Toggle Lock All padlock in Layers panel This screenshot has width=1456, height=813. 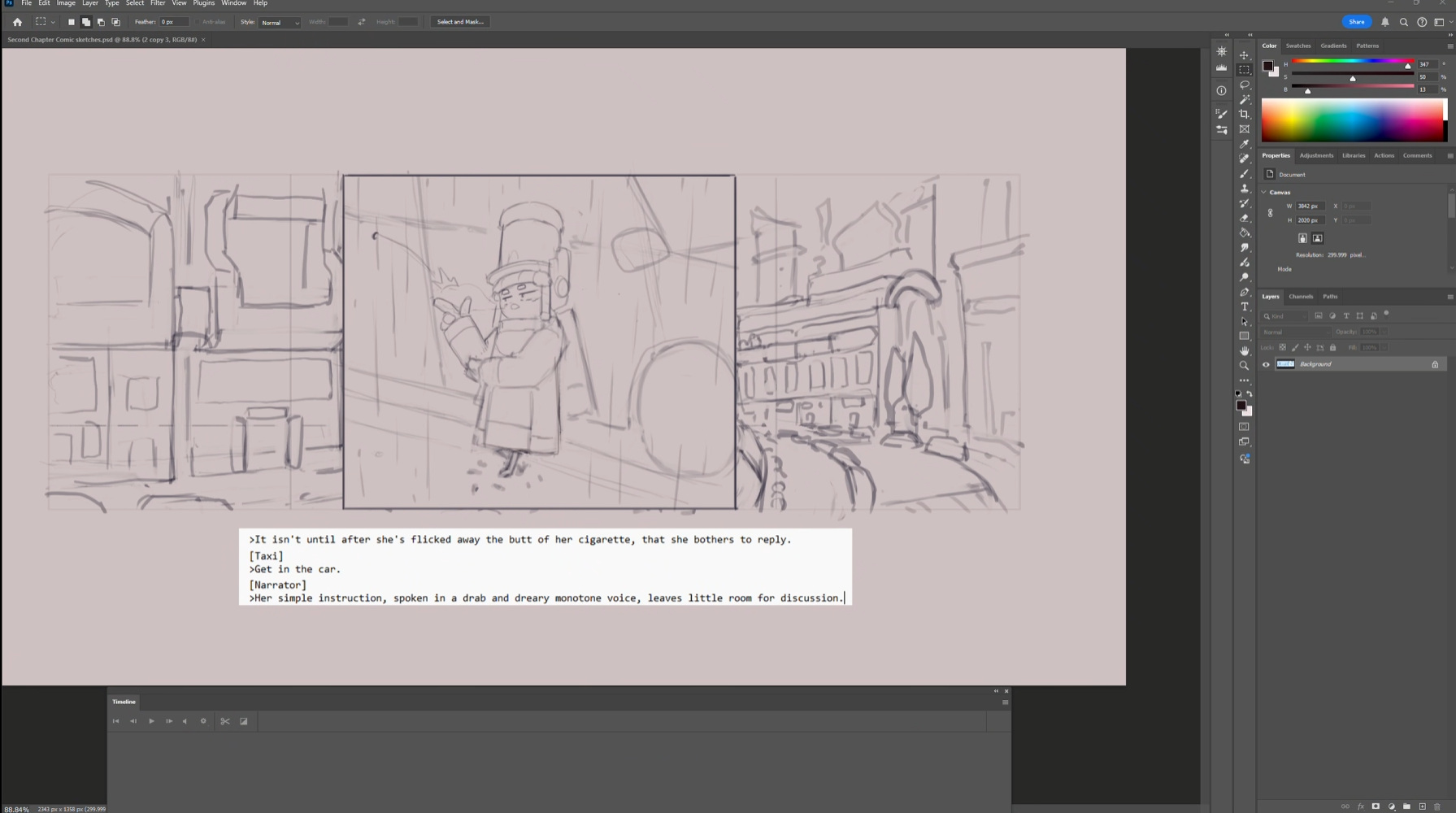click(1332, 348)
